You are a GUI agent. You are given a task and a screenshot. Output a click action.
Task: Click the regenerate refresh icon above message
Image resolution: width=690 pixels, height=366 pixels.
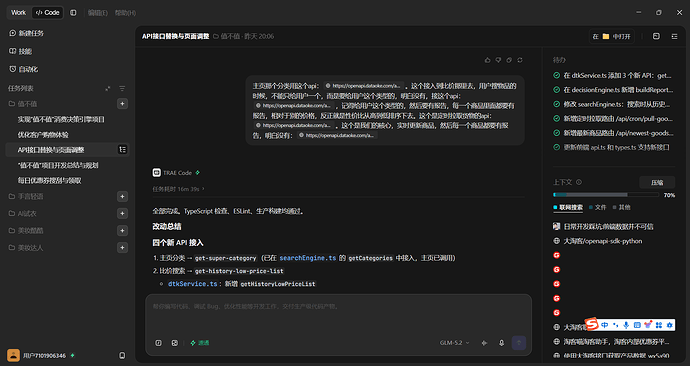pos(520,60)
